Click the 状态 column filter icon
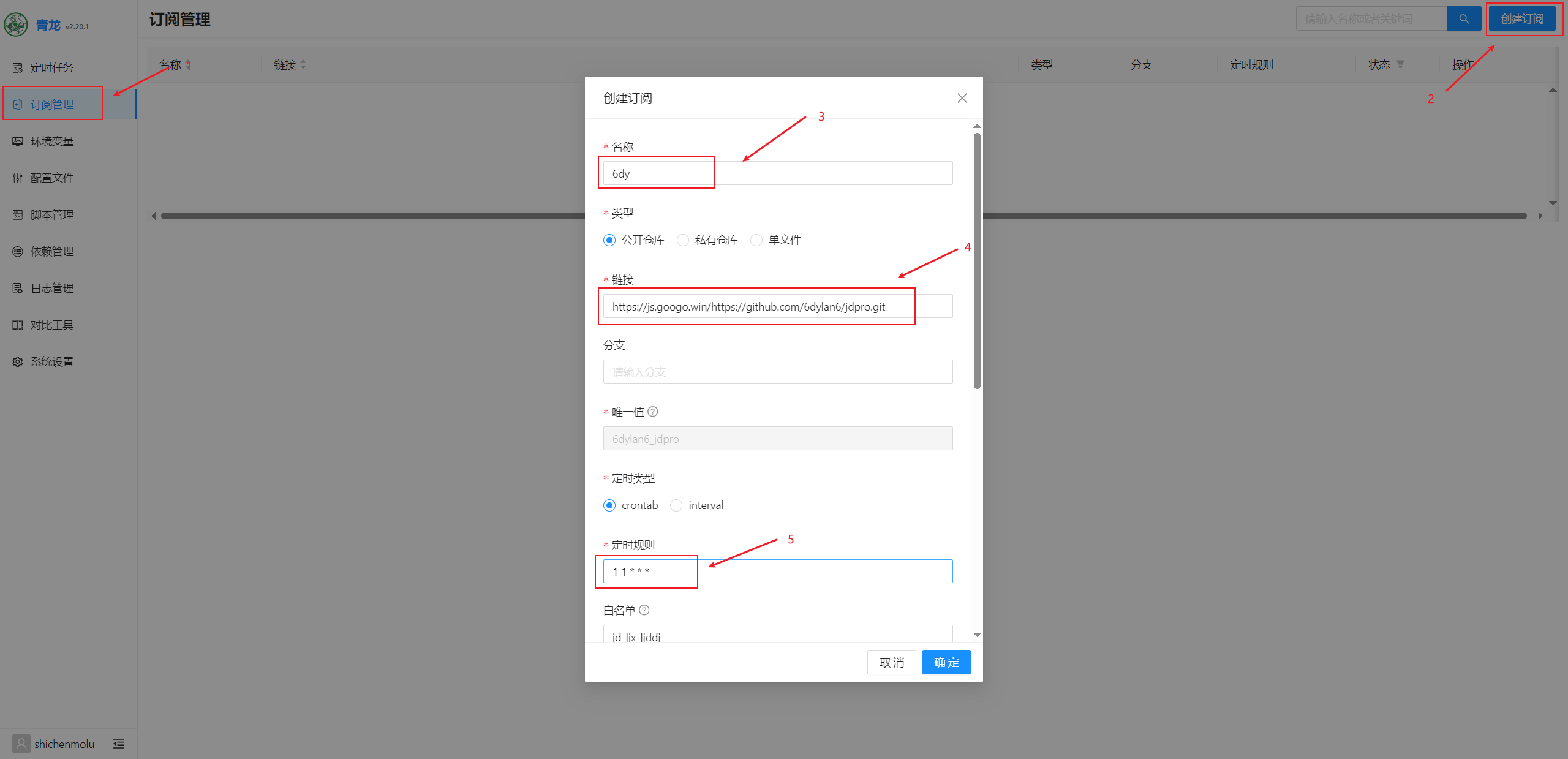The width and height of the screenshot is (1568, 759). [1400, 64]
